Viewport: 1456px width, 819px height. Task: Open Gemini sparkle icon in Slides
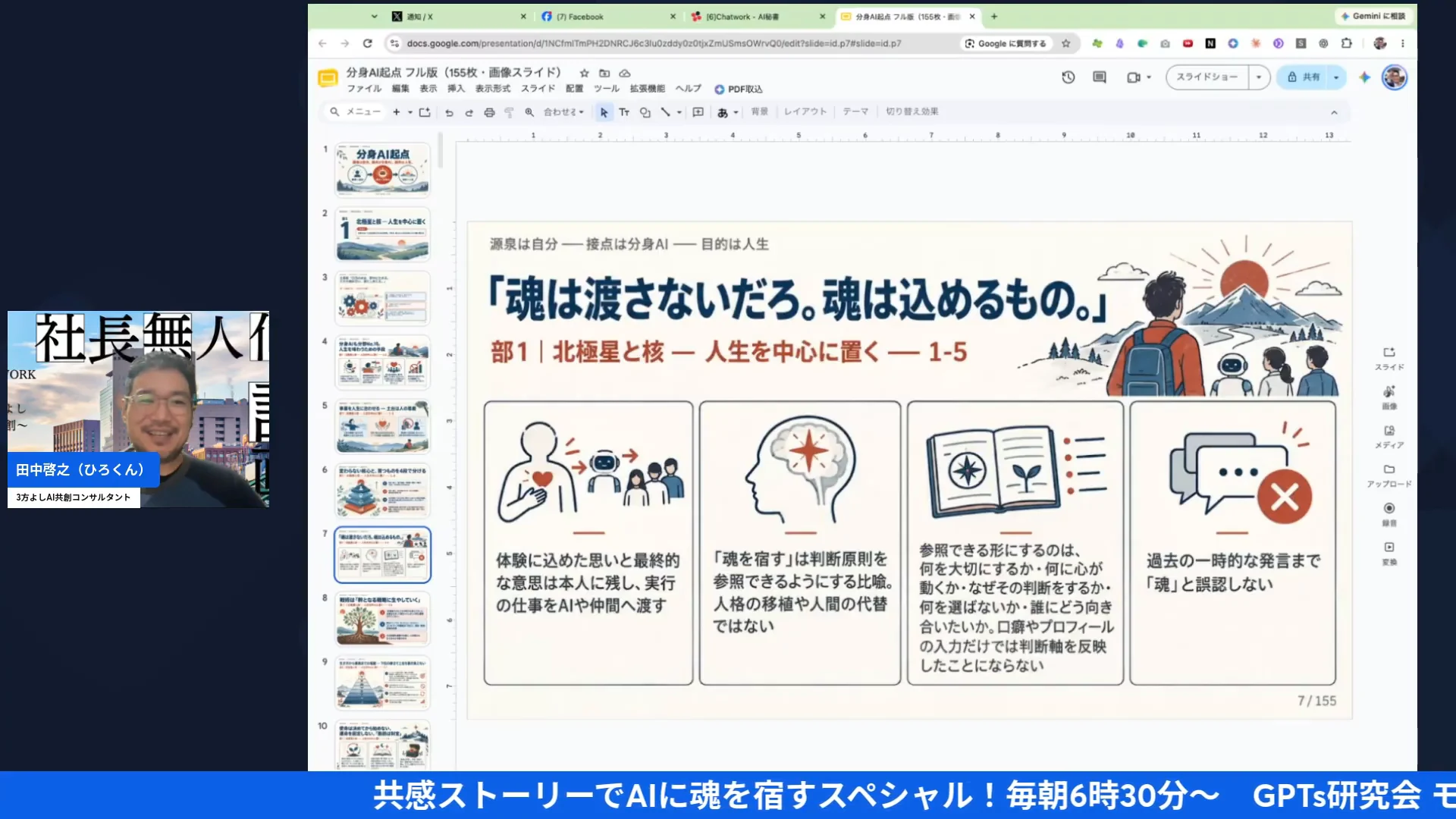[1364, 77]
